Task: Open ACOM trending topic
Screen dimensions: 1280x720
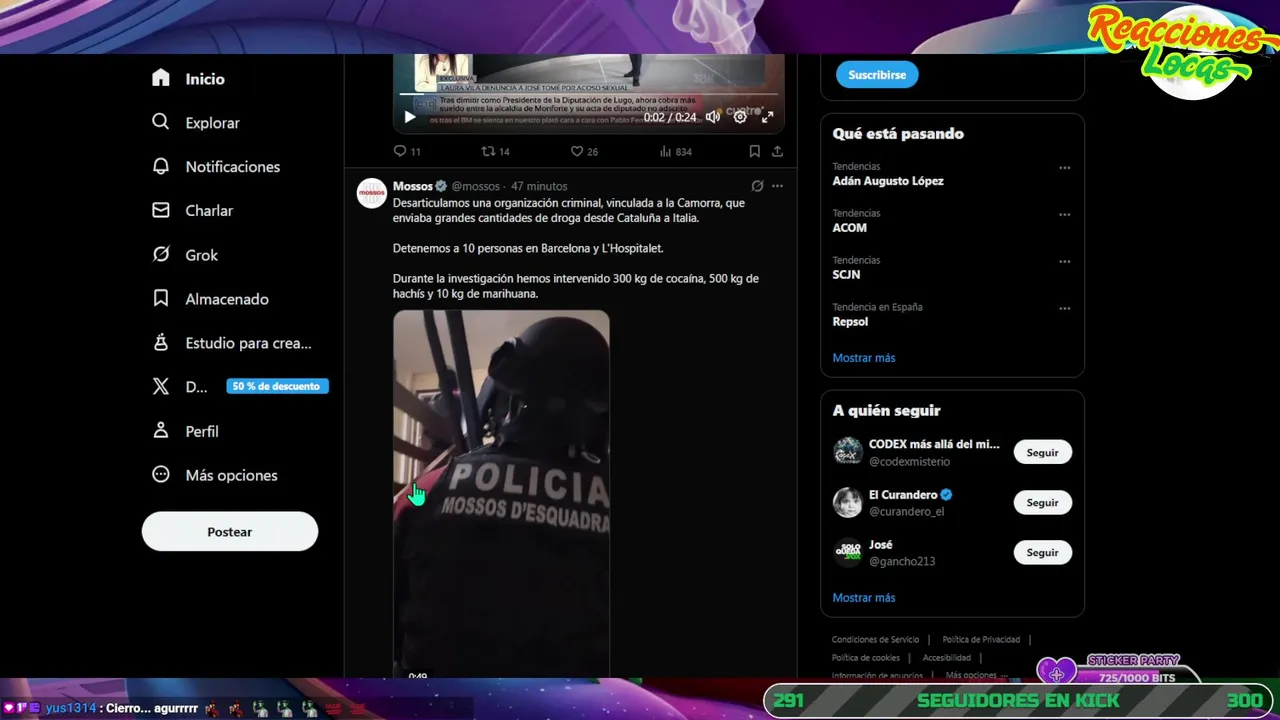Action: (850, 228)
